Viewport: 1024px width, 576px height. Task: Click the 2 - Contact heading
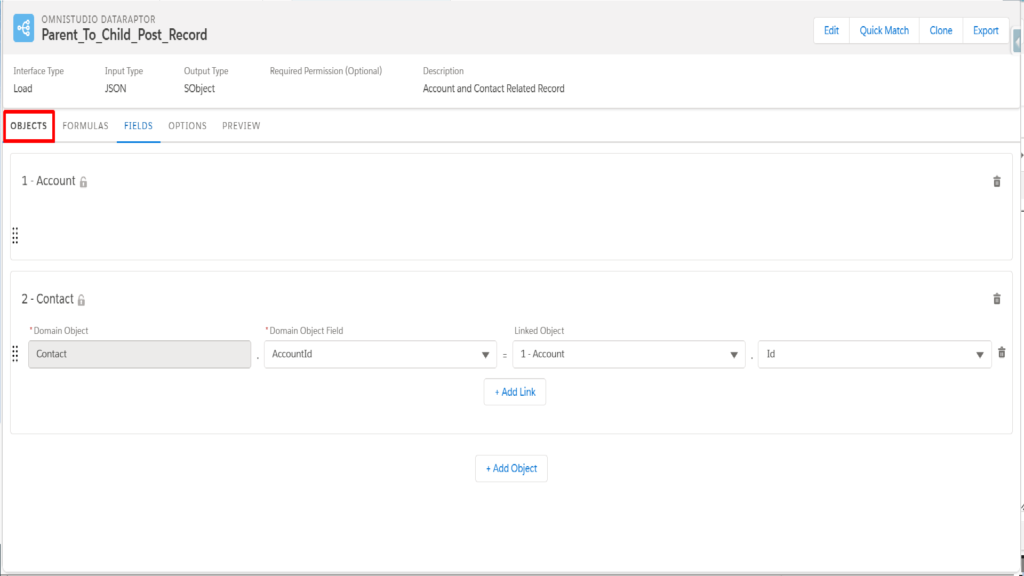pos(47,299)
